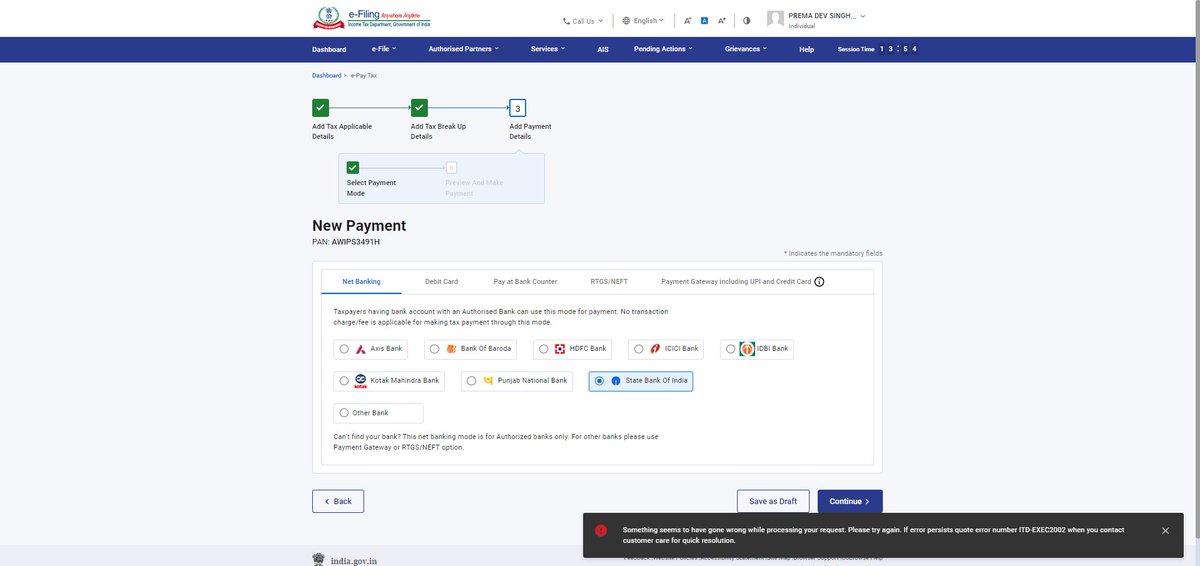
Task: Click the india.gov.in footer text
Action: click(354, 561)
